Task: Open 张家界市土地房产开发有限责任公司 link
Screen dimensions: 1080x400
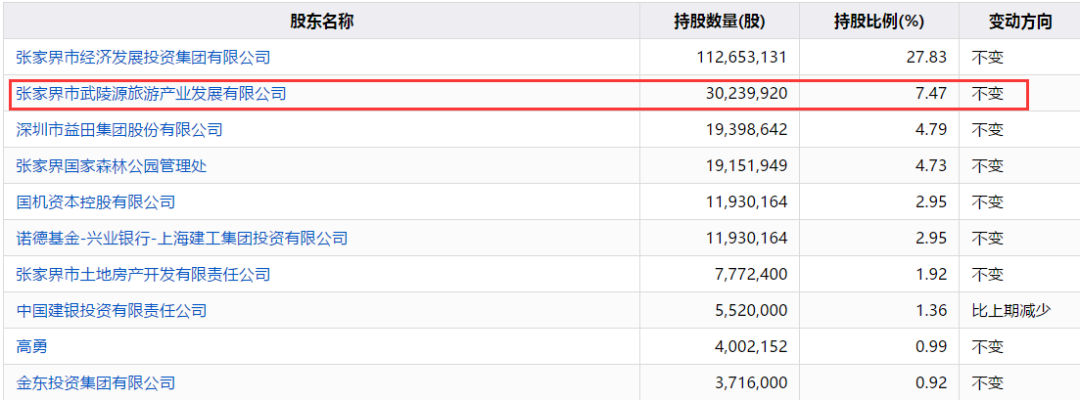Action: pyautogui.click(x=143, y=274)
